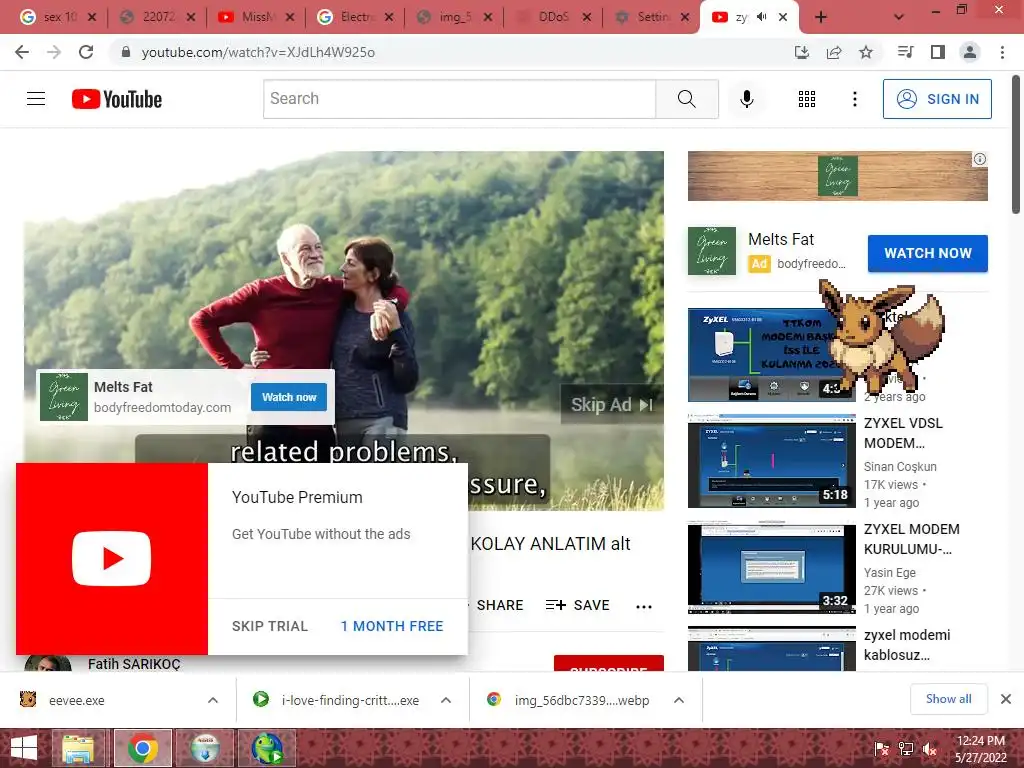
Task: Switch to the img_5 tab
Action: (455, 17)
